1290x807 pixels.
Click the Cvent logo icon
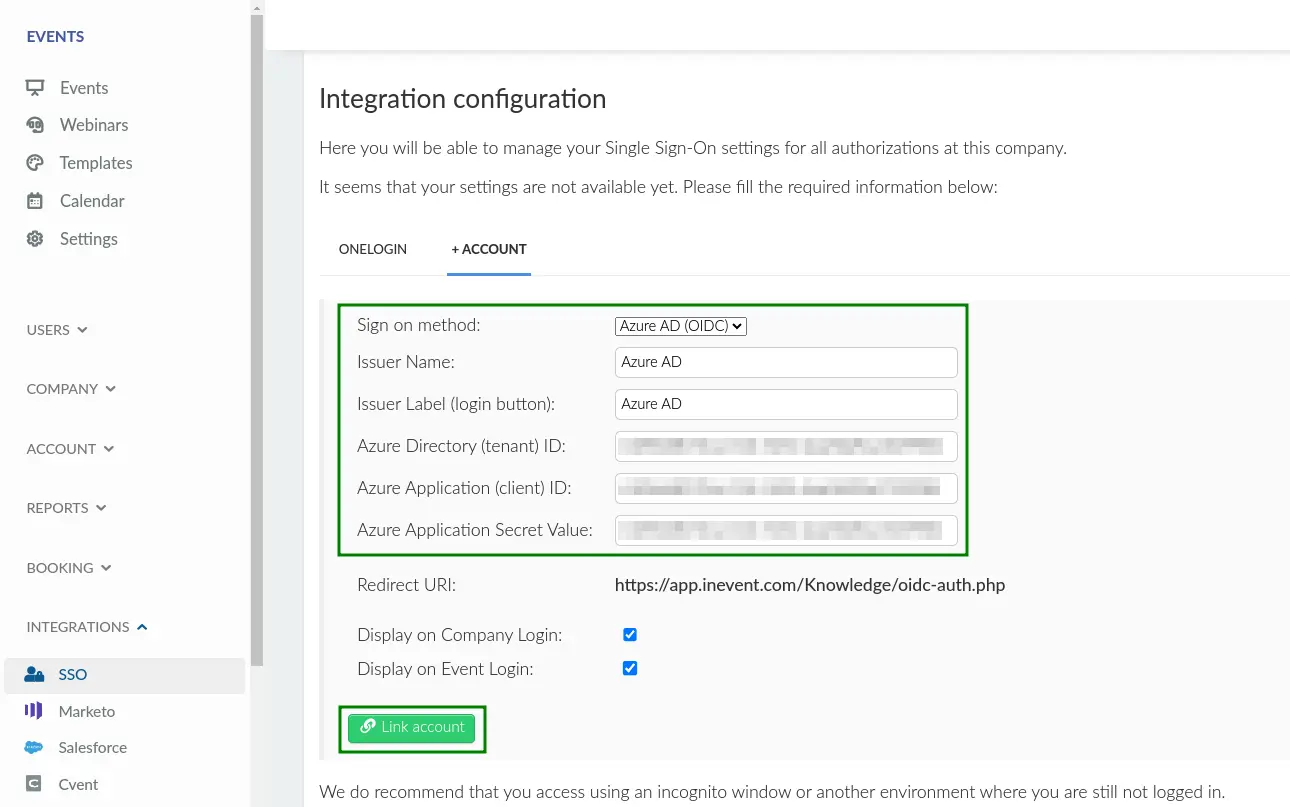(34, 784)
